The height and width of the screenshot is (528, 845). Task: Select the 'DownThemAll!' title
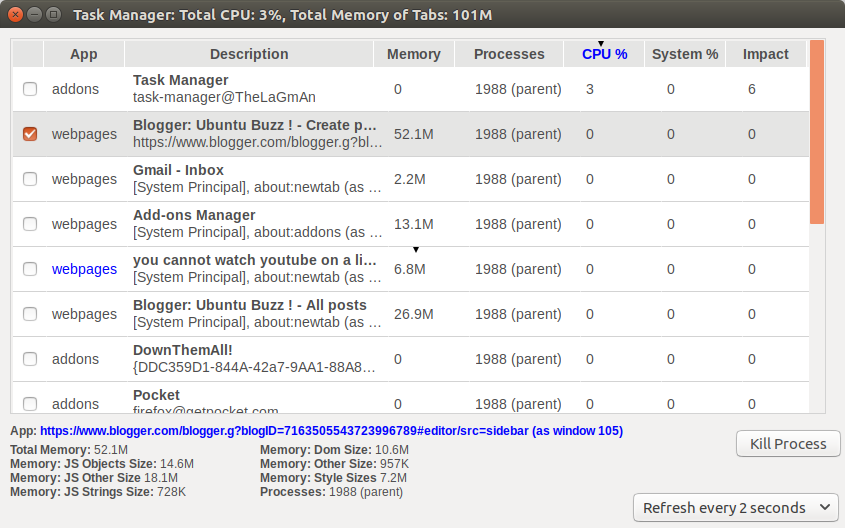click(x=183, y=350)
